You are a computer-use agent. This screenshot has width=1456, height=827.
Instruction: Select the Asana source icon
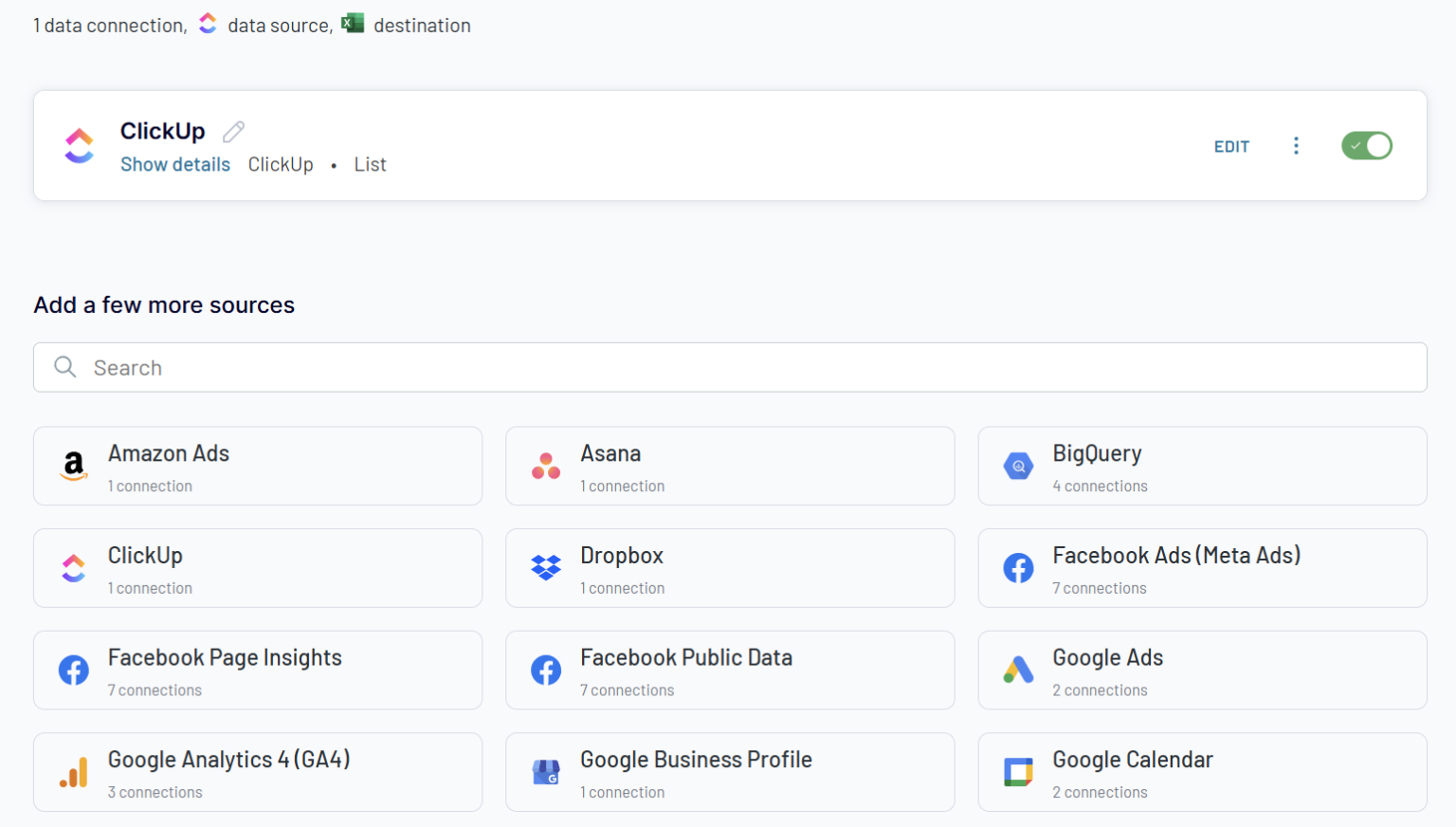point(546,466)
